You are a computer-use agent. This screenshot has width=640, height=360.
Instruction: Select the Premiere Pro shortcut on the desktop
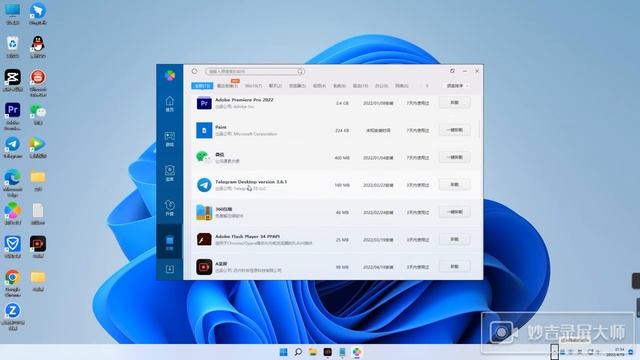click(13, 116)
